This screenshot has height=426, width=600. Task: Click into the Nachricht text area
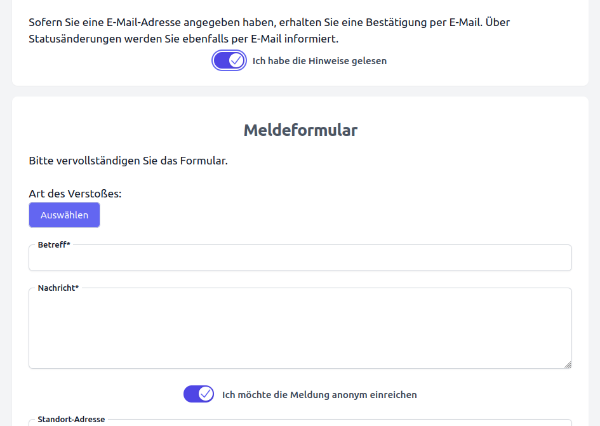(300, 330)
